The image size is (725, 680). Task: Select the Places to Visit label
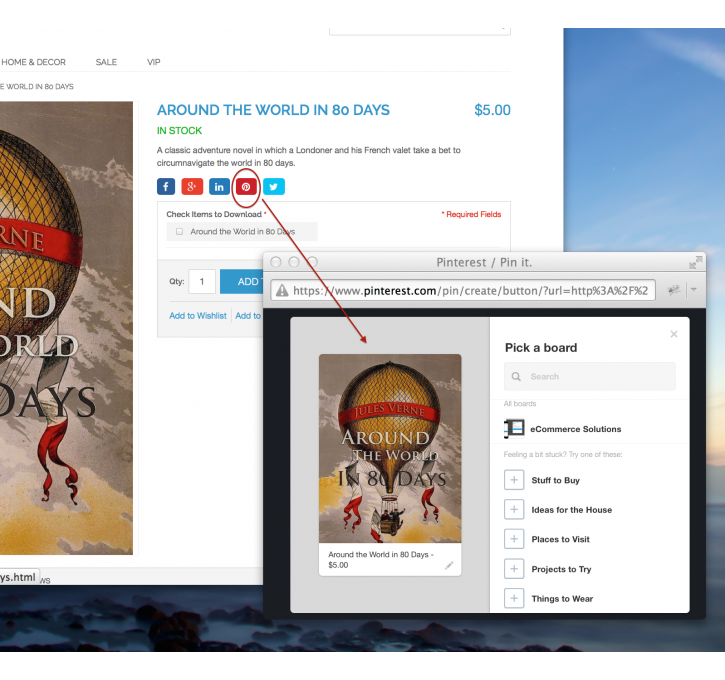click(x=560, y=539)
